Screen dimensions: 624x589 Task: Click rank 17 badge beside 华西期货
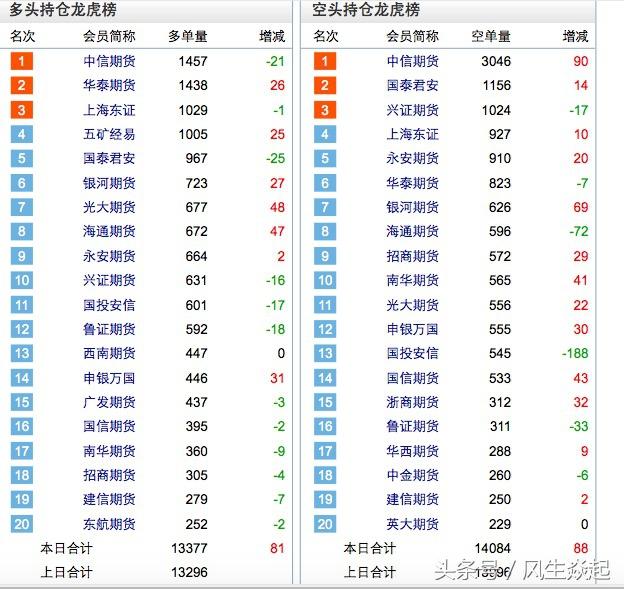325,451
